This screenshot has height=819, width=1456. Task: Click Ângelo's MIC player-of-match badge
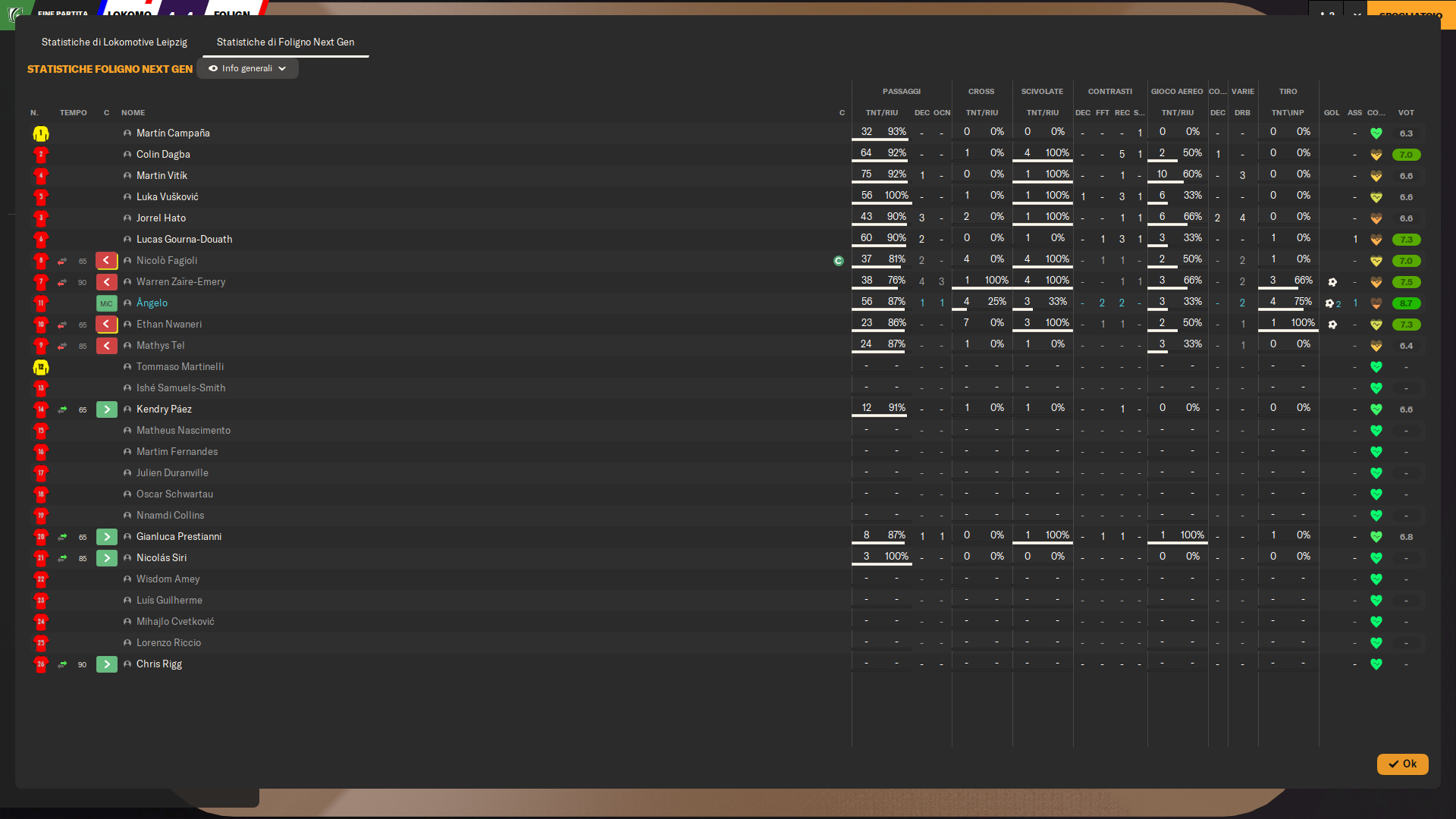click(x=106, y=303)
